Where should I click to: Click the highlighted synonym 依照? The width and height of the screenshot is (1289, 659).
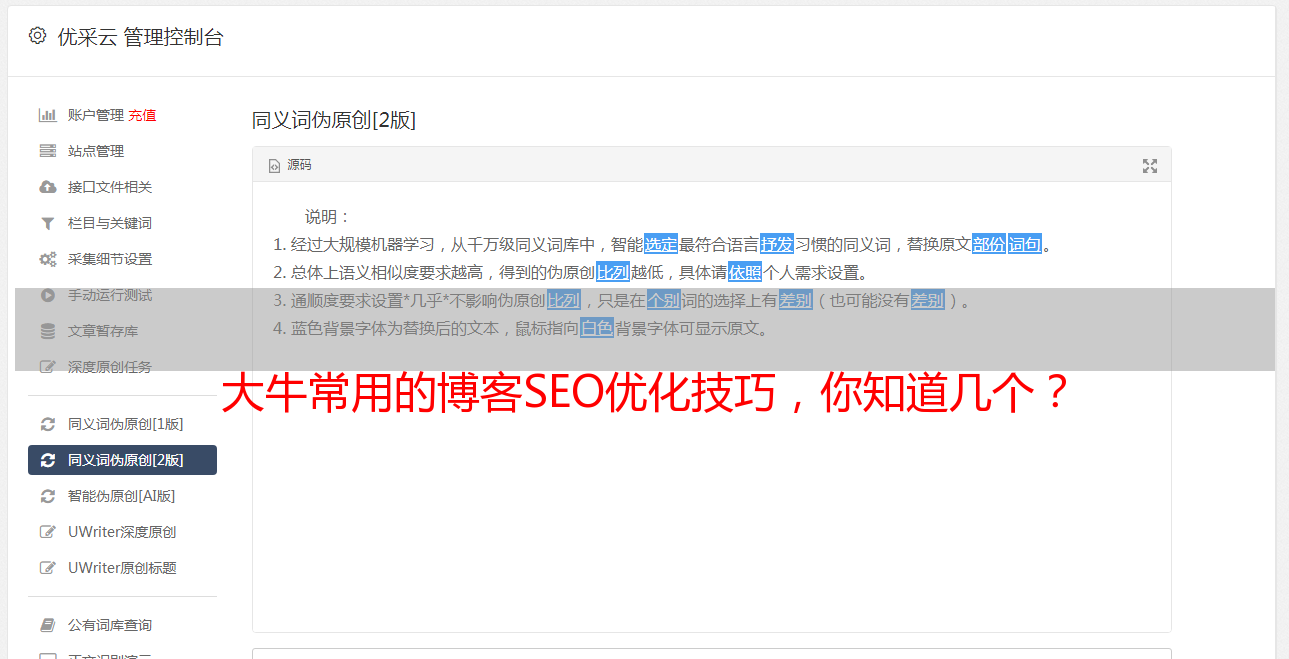pos(745,272)
